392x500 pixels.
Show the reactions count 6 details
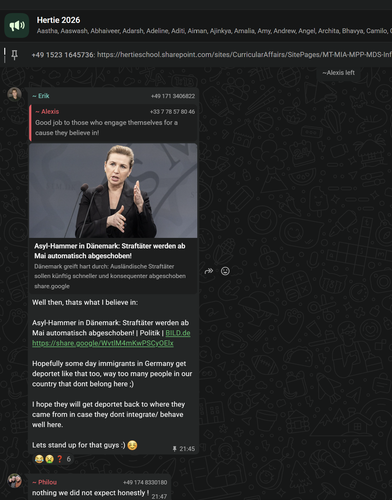coord(69,459)
